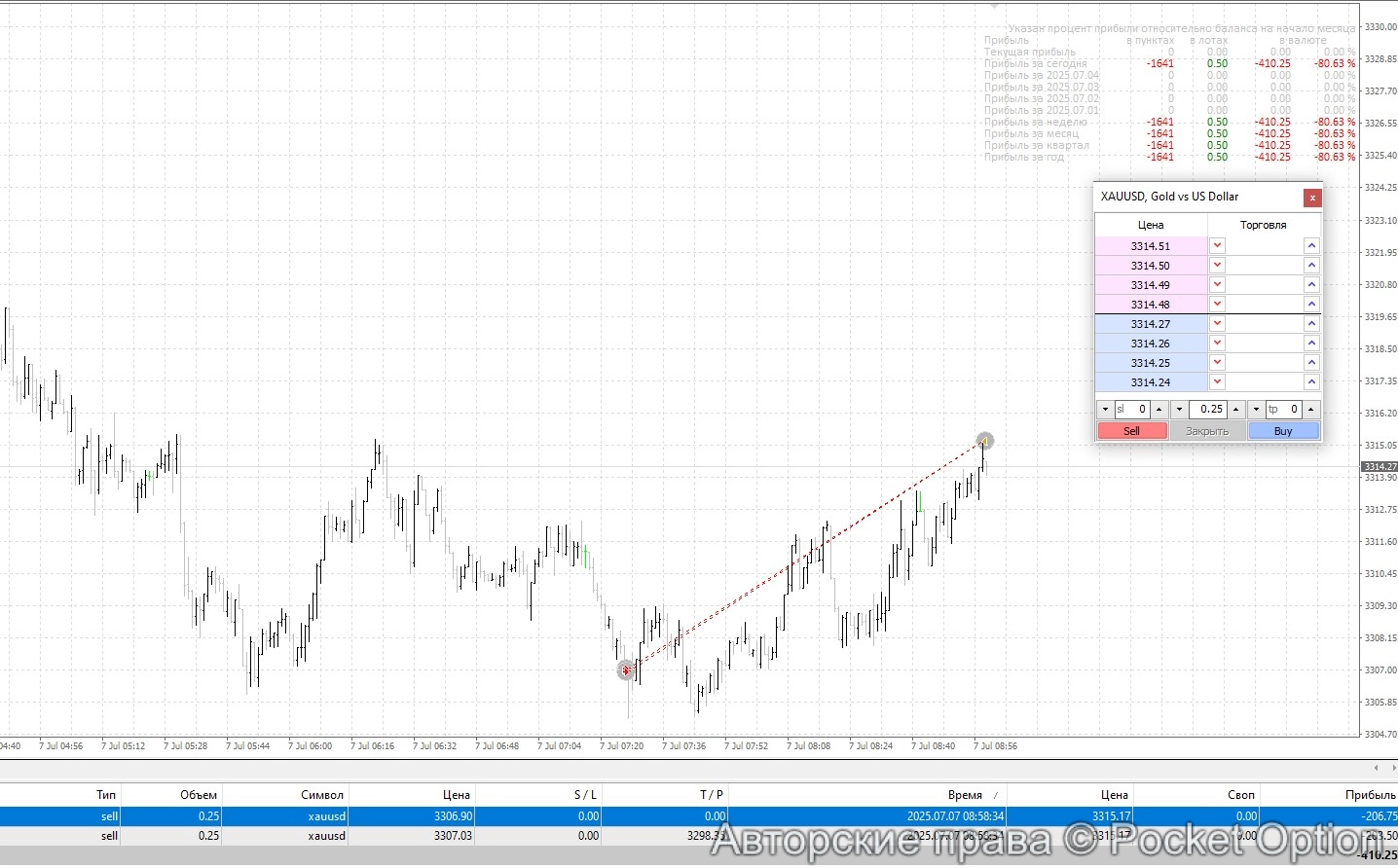Click the blue Buy button
The image size is (1398, 868).
(x=1283, y=431)
